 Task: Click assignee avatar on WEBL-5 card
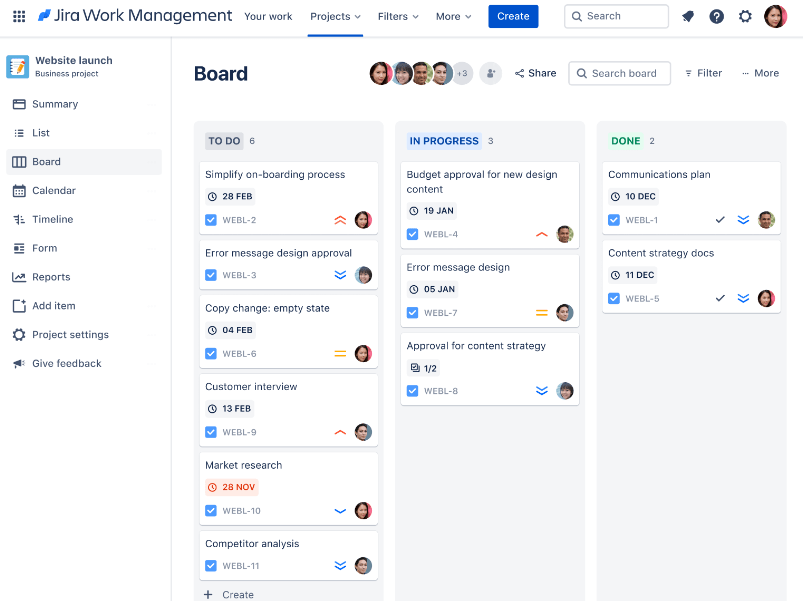point(766,298)
